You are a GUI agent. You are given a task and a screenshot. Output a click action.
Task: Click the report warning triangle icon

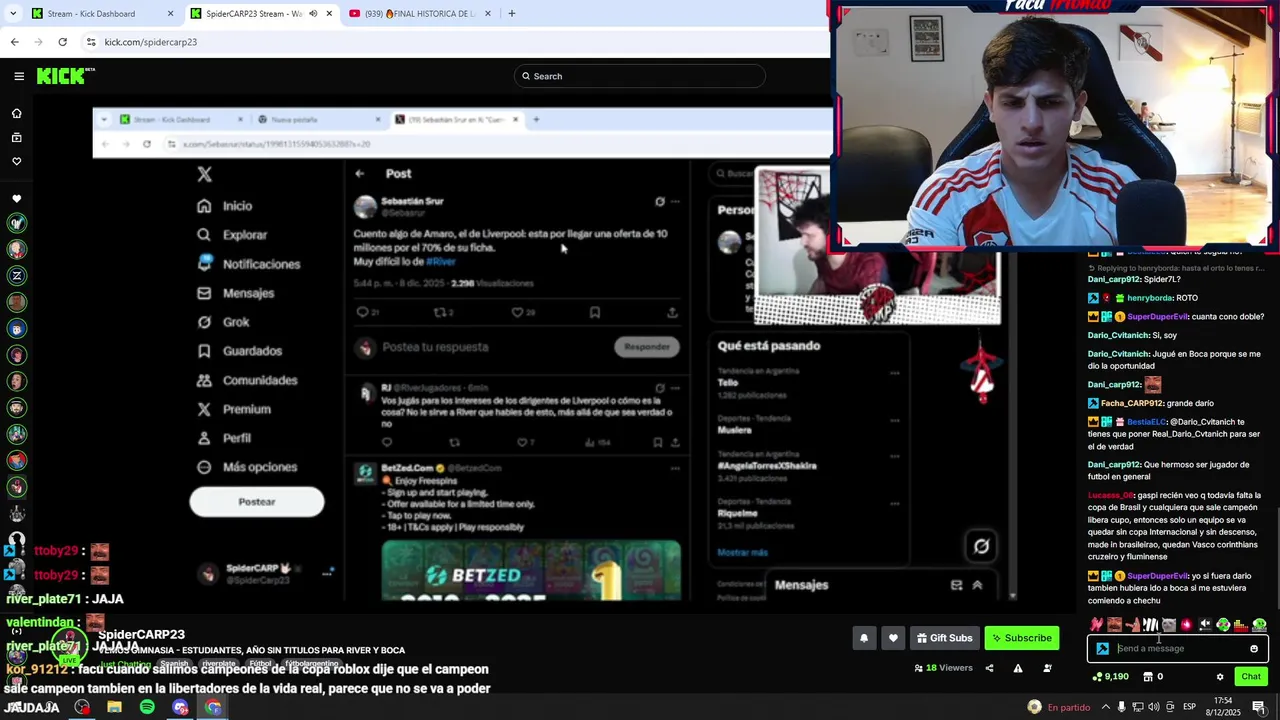tap(1018, 668)
